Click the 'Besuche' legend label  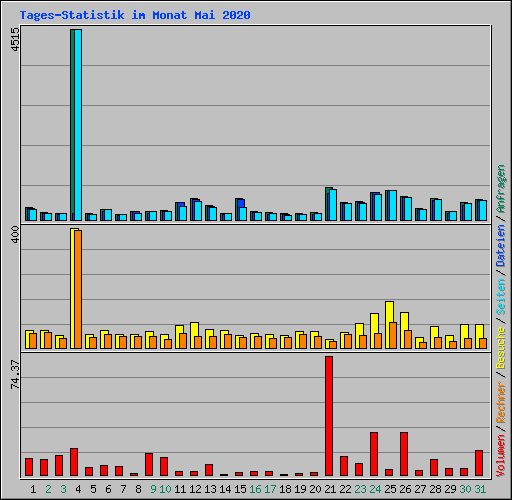(x=500, y=348)
